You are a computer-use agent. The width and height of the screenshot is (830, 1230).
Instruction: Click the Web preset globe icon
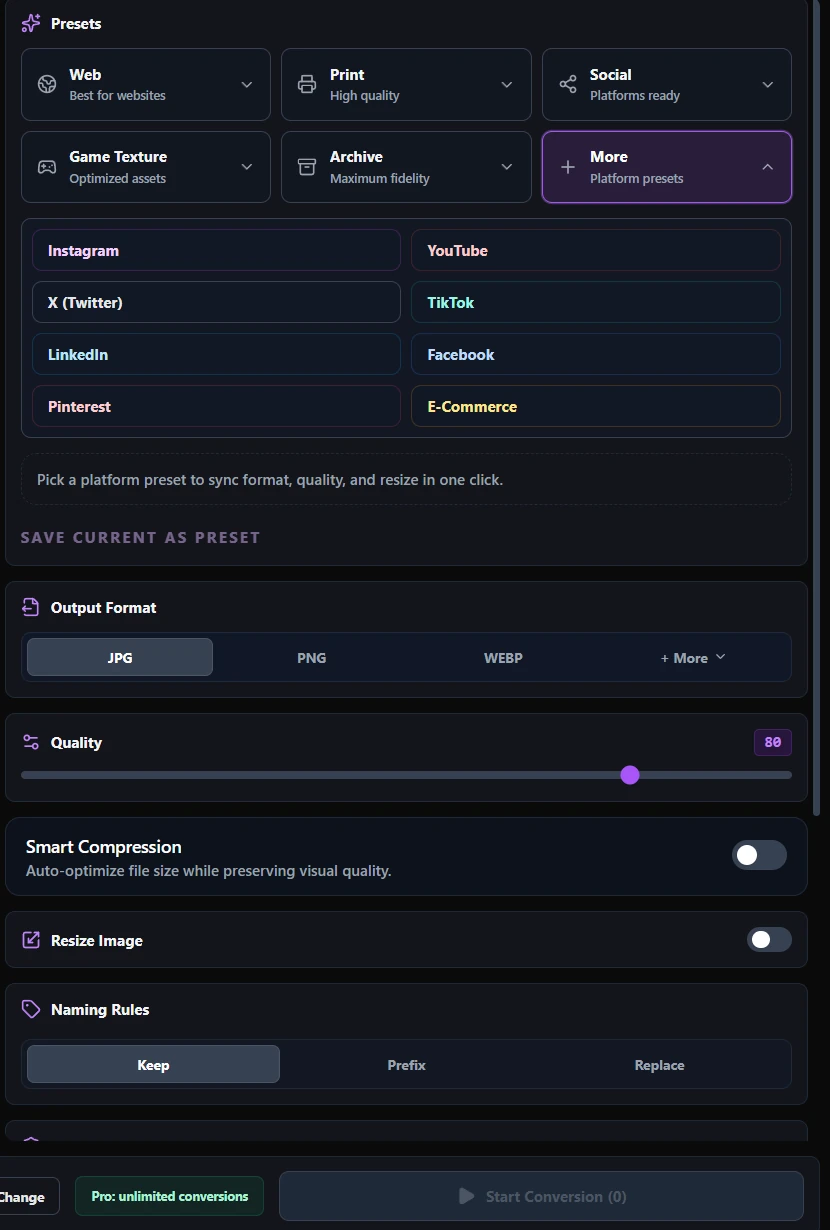tap(47, 84)
